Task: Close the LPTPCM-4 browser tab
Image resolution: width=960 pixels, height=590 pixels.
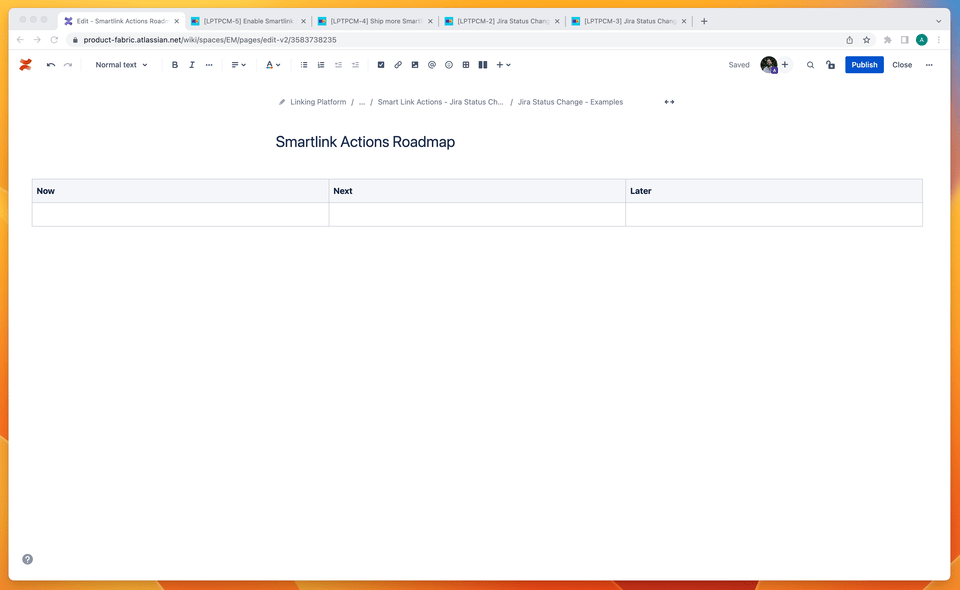Action: 430,21
